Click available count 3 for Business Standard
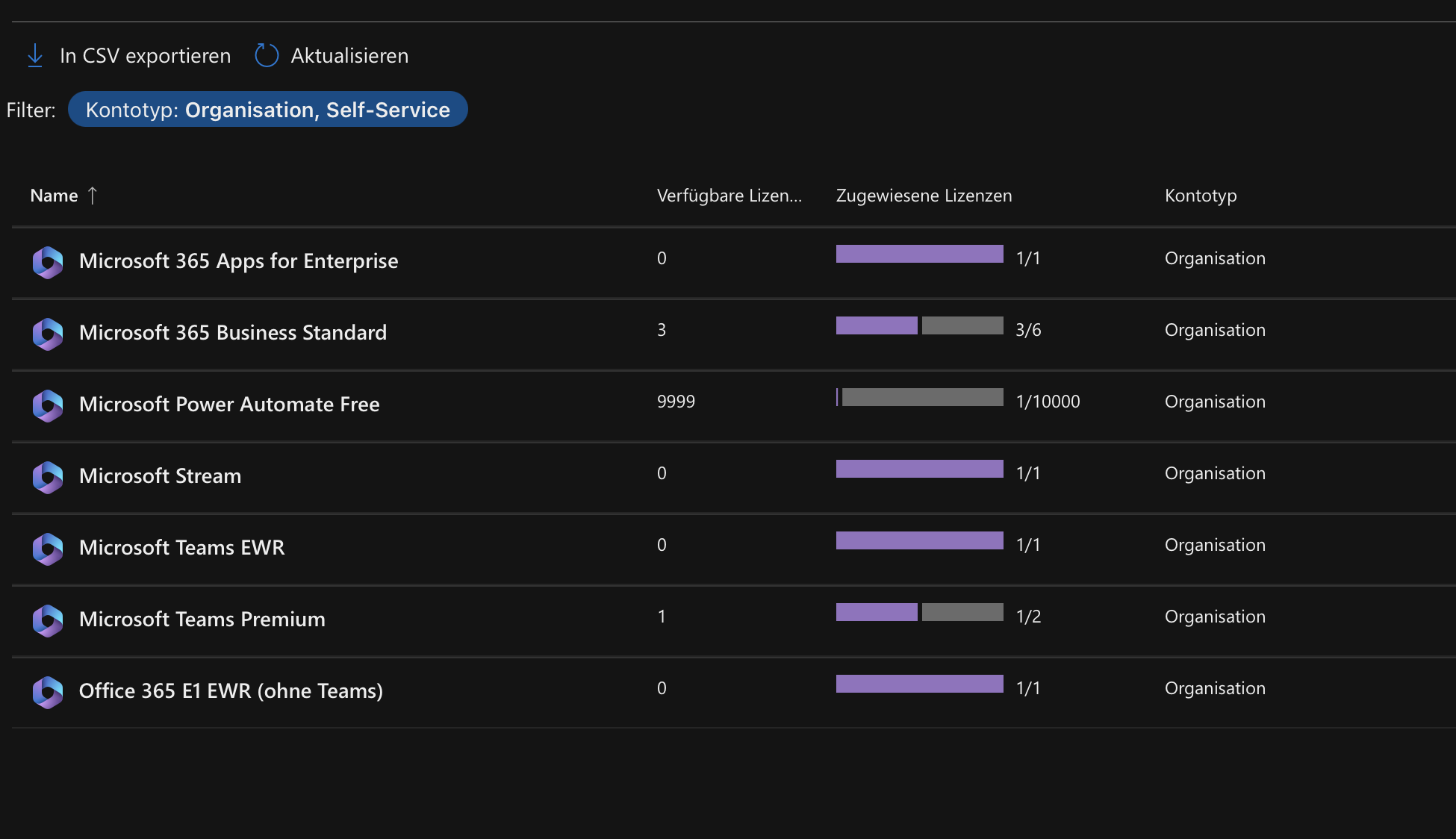The image size is (1456, 839). 662,330
